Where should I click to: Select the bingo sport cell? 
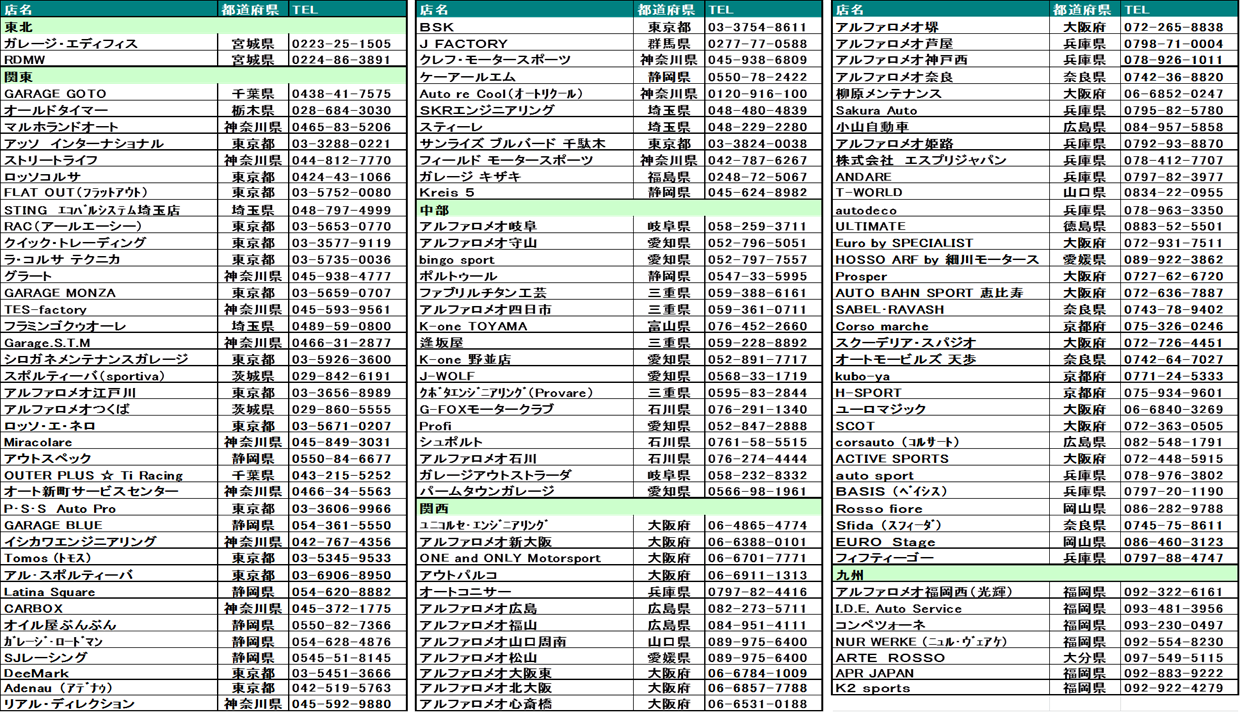click(x=525, y=260)
